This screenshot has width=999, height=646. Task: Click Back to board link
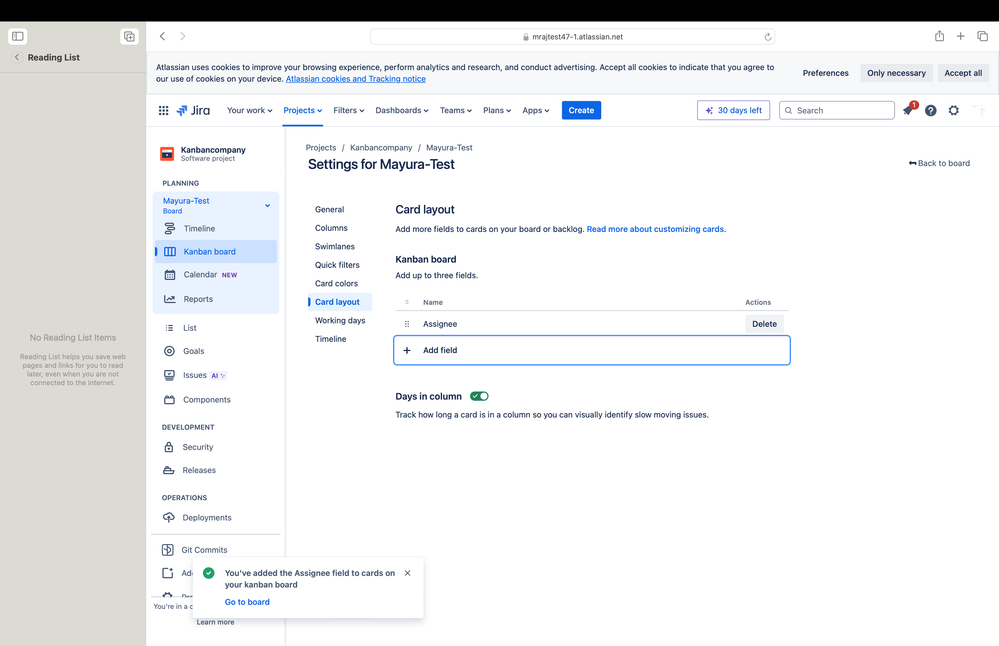pyautogui.click(x=939, y=163)
